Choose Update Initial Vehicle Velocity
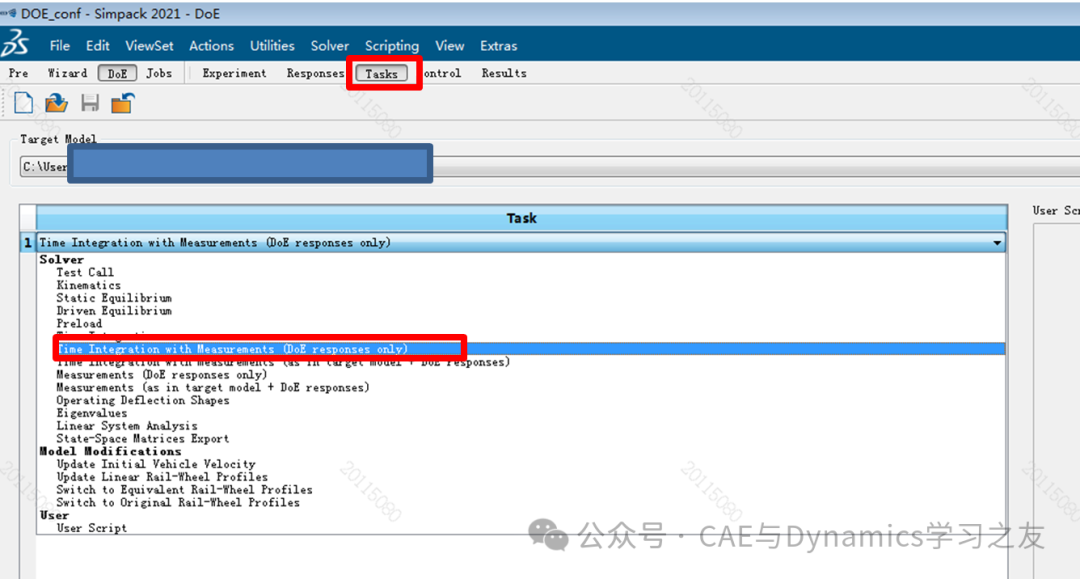Viewport: 1080px width, 579px height. click(x=156, y=464)
